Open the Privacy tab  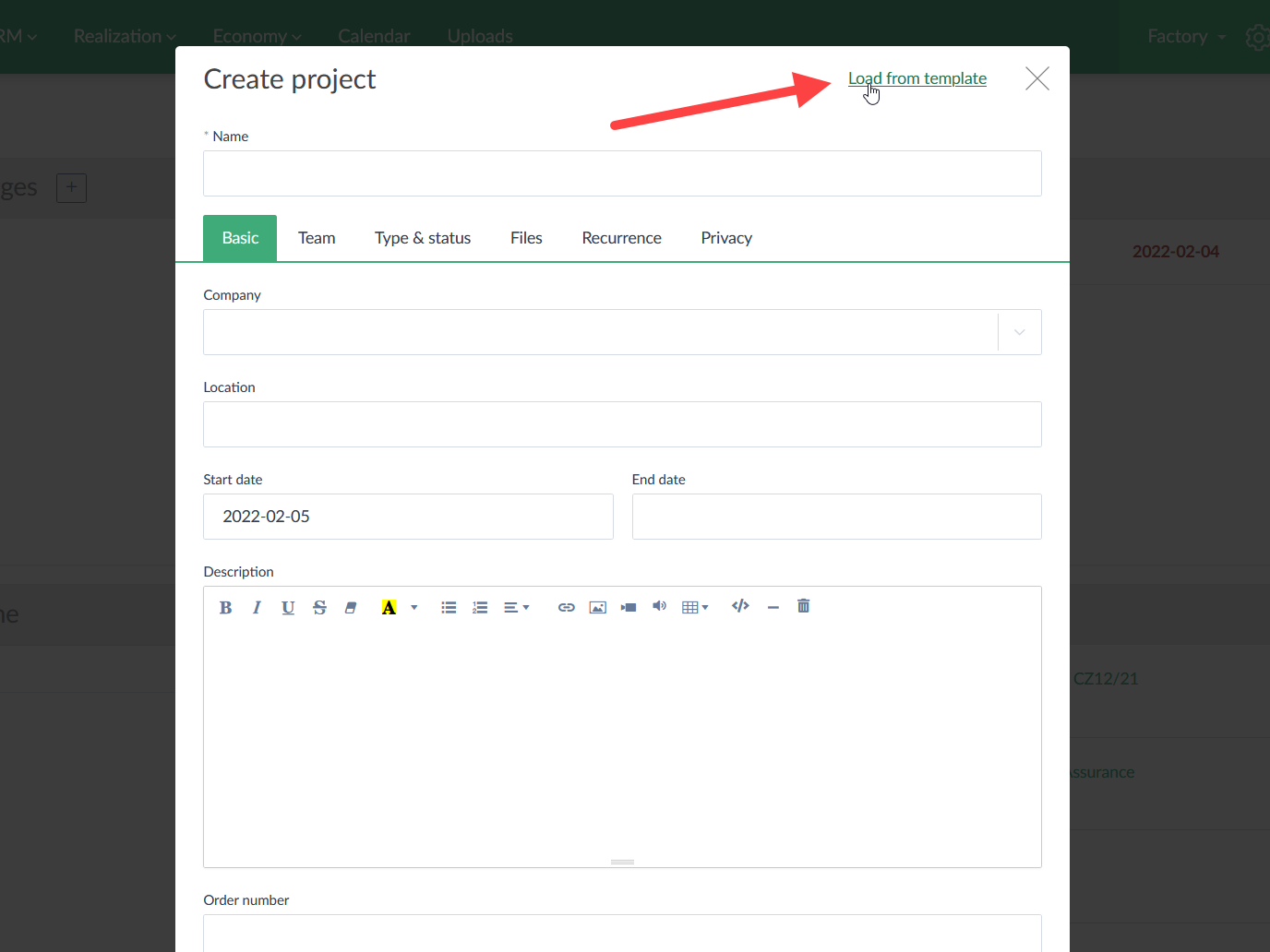(726, 238)
